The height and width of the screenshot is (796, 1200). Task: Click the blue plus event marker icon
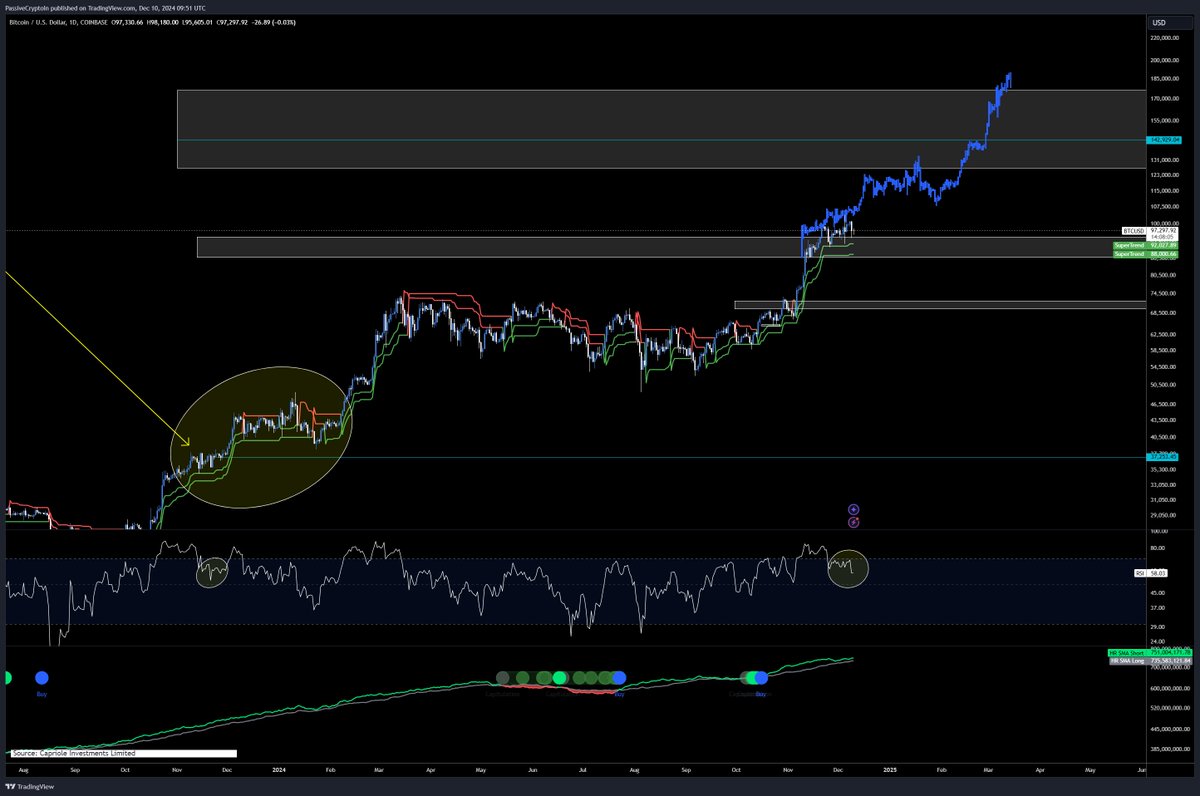coord(853,509)
